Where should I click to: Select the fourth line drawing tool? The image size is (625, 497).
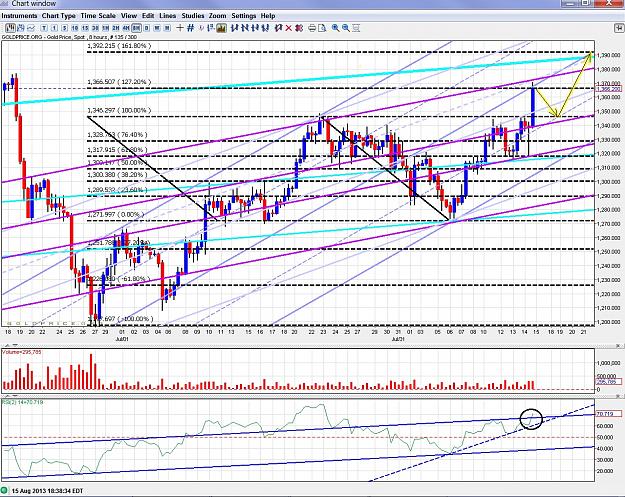[265, 28]
